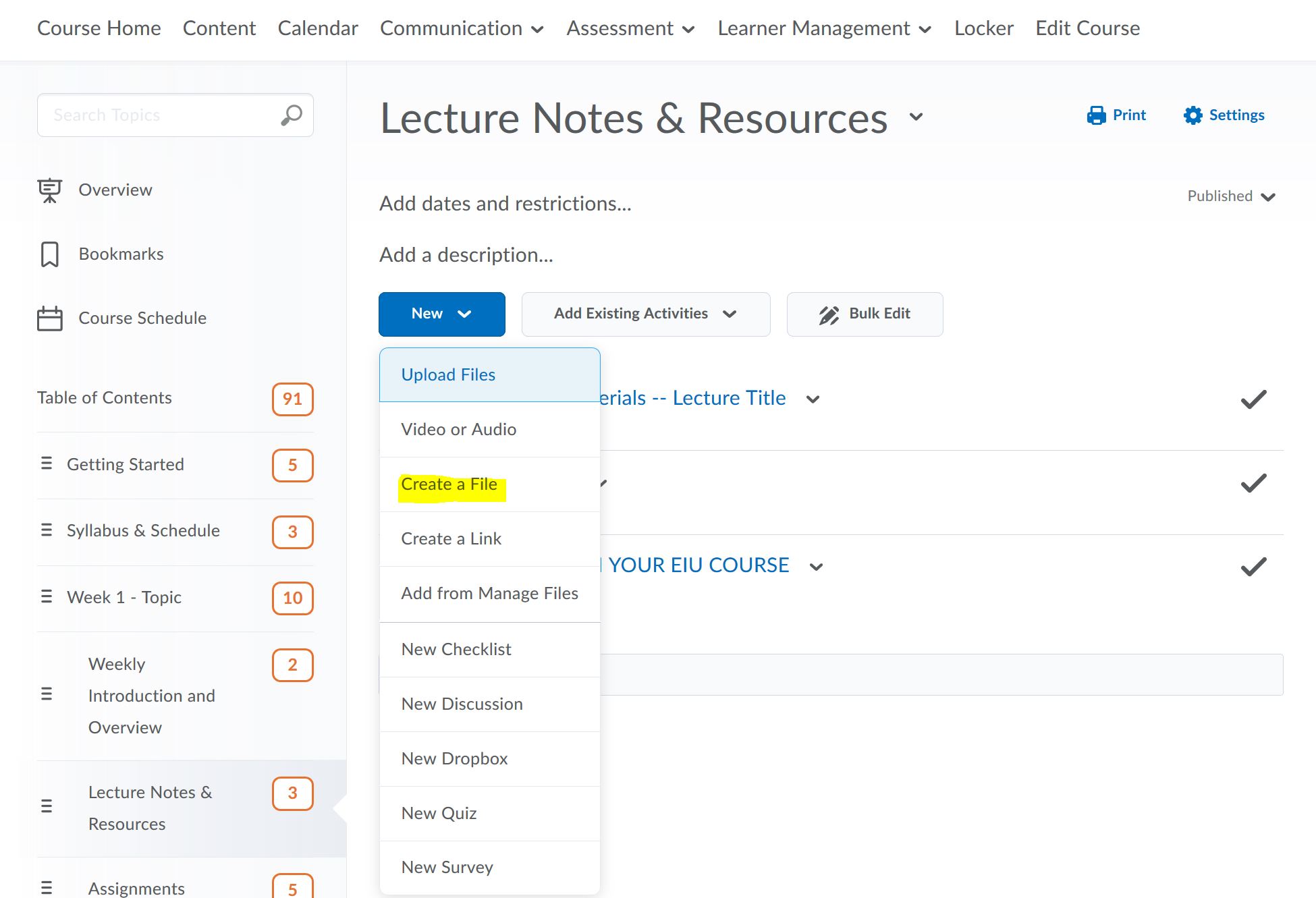Image resolution: width=1316 pixels, height=898 pixels.
Task: Select Create a File from New menu
Action: (x=448, y=484)
